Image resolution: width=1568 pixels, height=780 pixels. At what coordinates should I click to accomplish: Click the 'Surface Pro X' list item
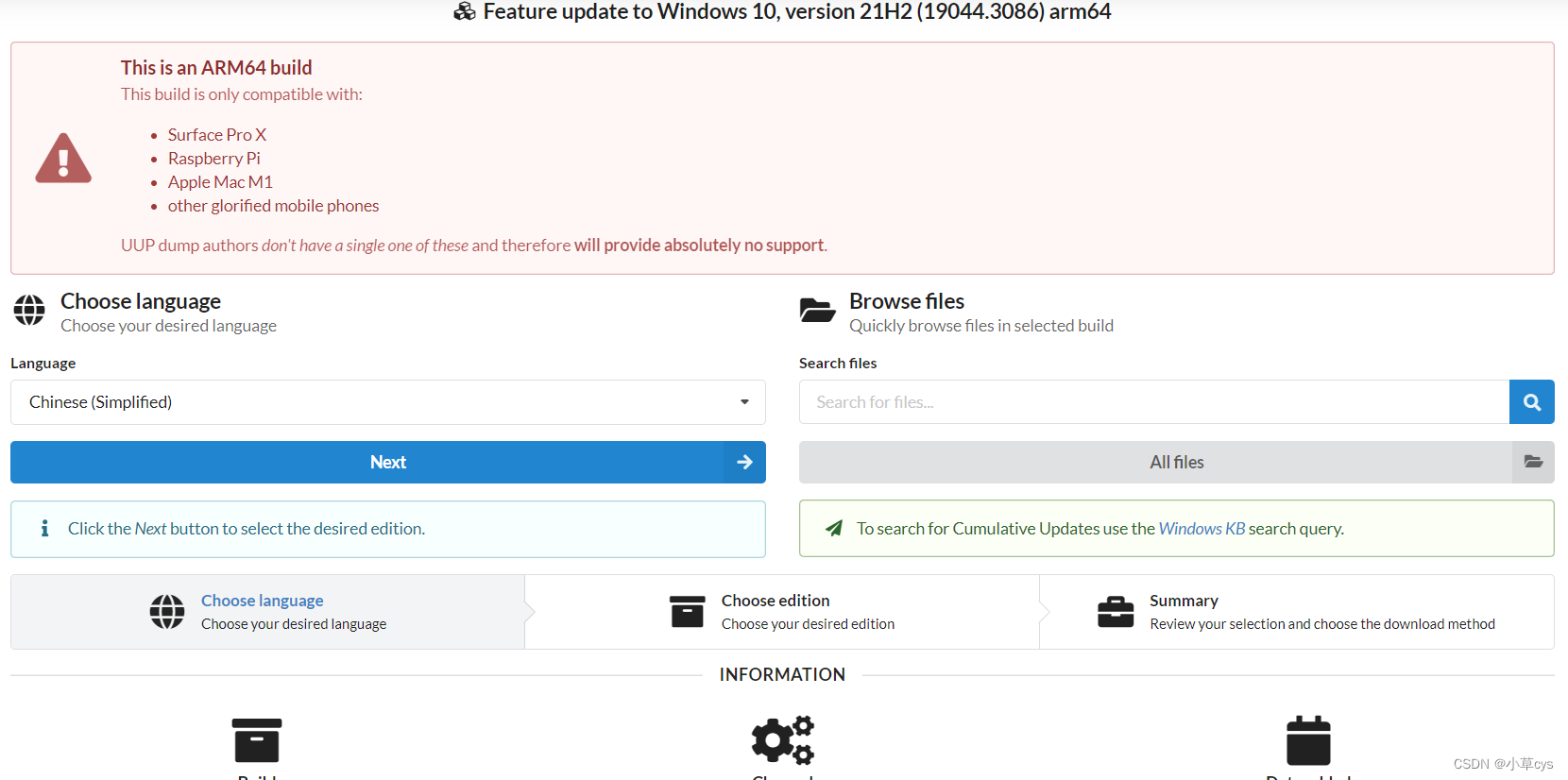[217, 135]
